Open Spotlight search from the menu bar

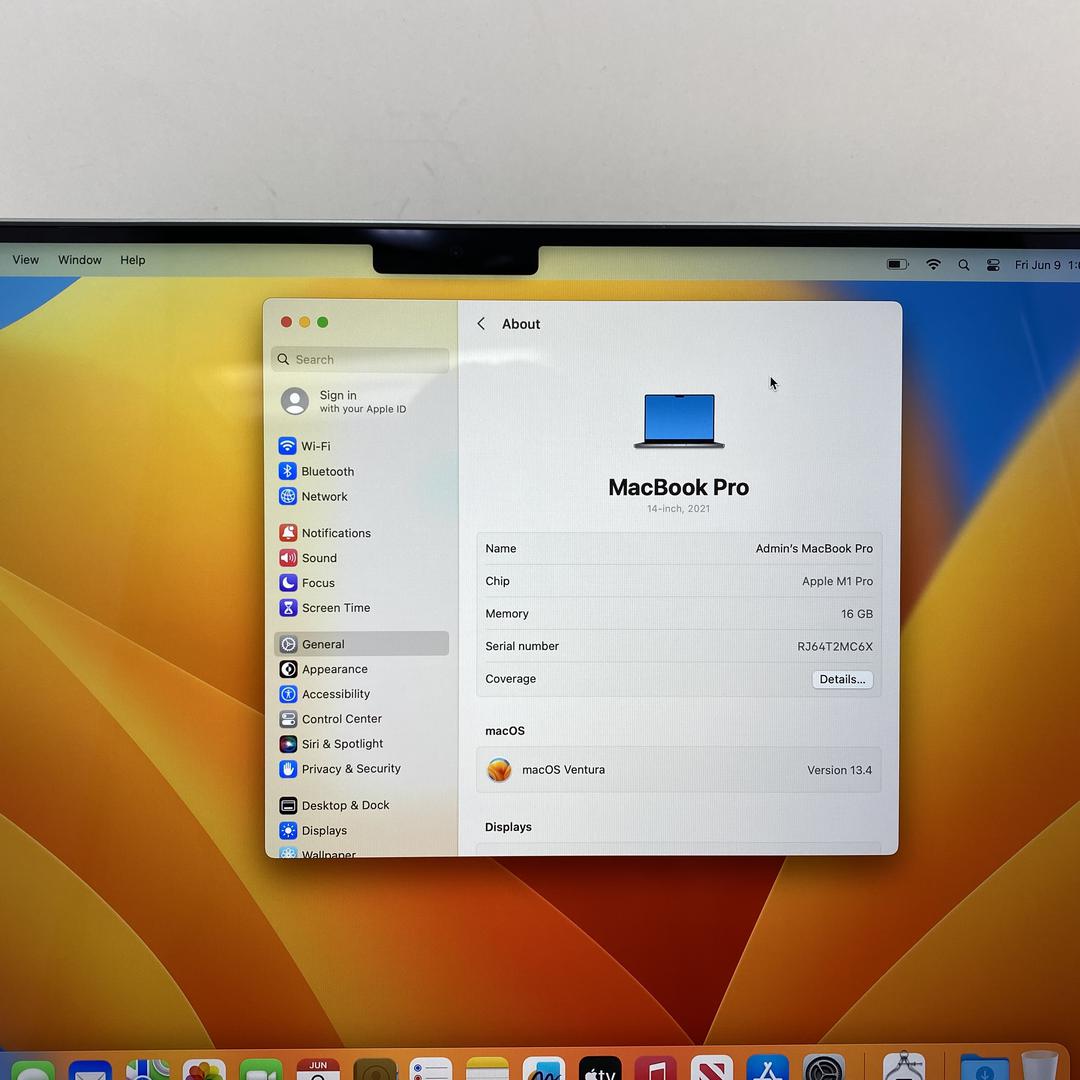point(964,265)
